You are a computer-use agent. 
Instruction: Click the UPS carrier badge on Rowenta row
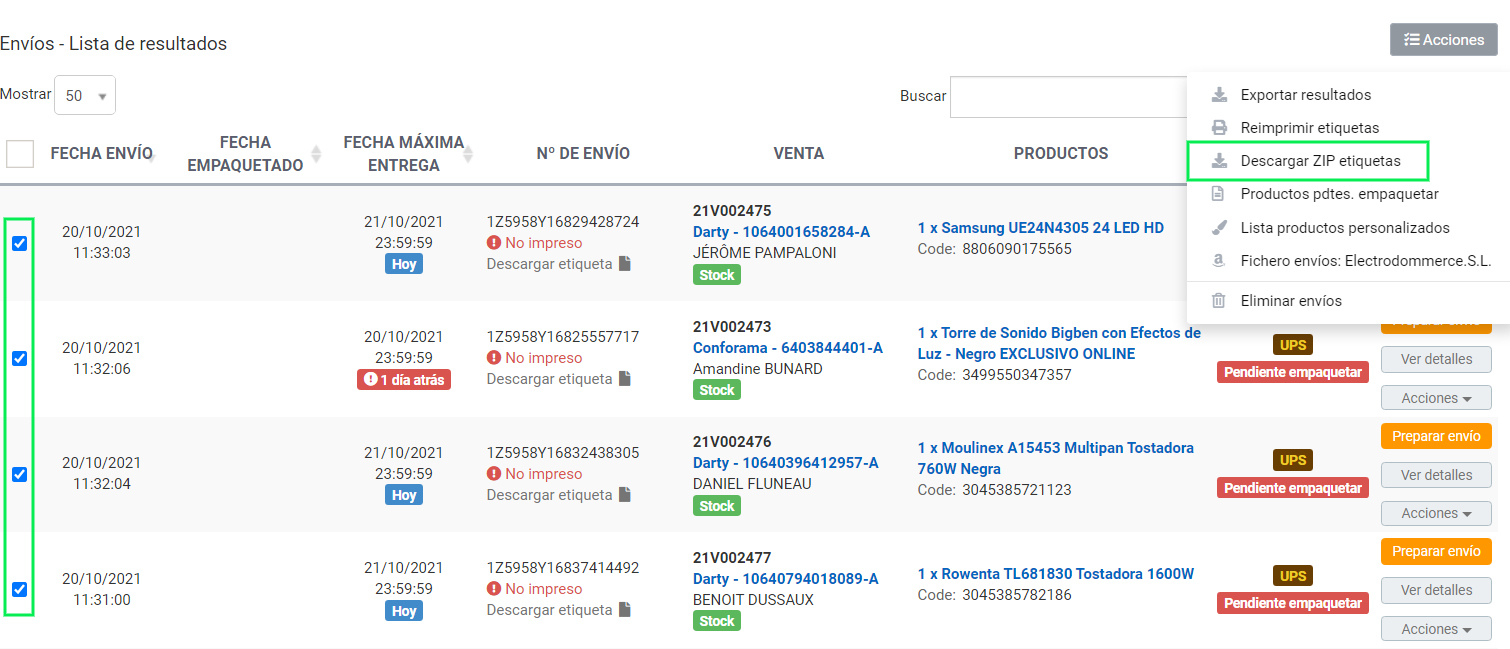tap(1293, 576)
